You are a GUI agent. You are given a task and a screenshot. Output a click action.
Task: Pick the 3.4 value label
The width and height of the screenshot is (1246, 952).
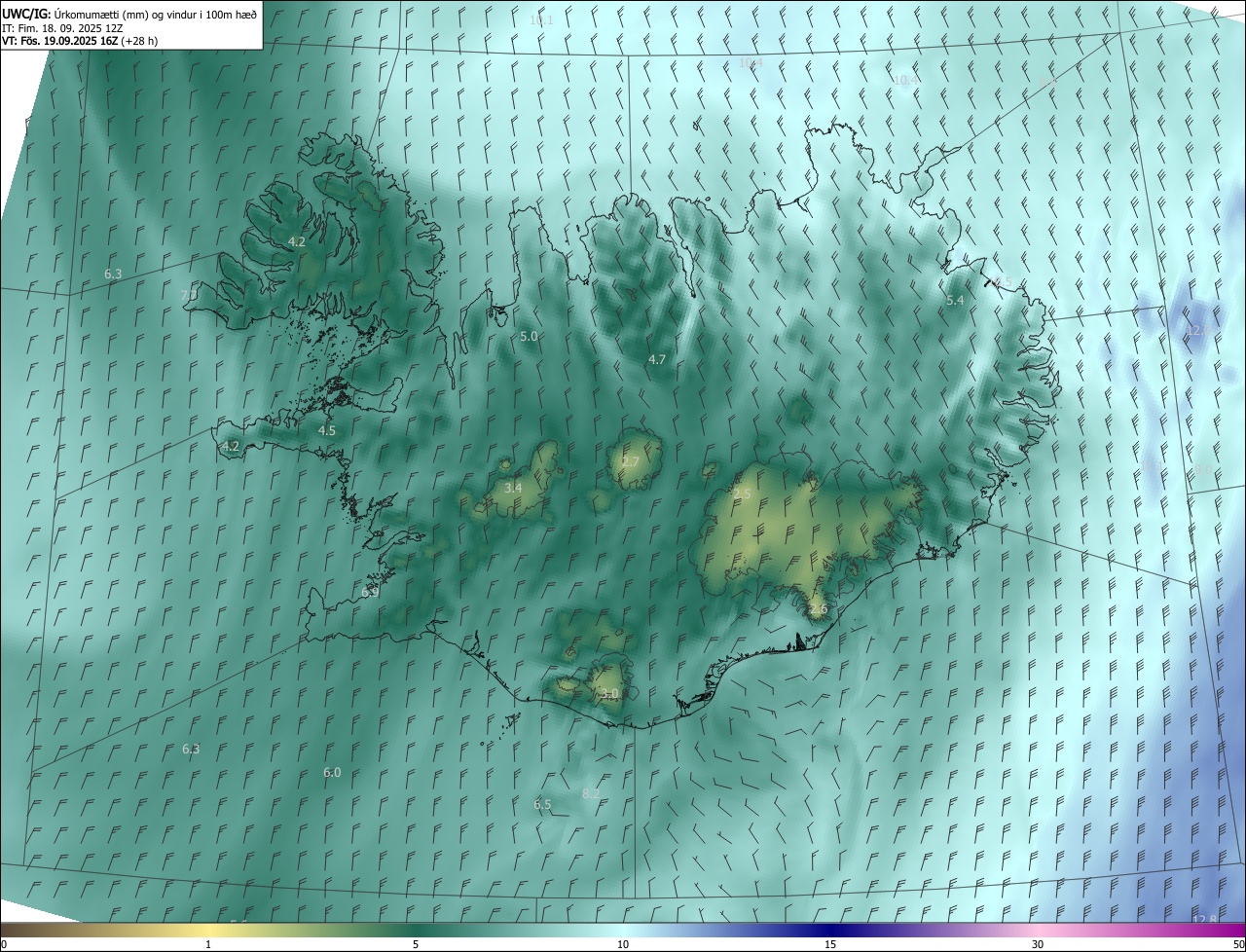point(513,488)
